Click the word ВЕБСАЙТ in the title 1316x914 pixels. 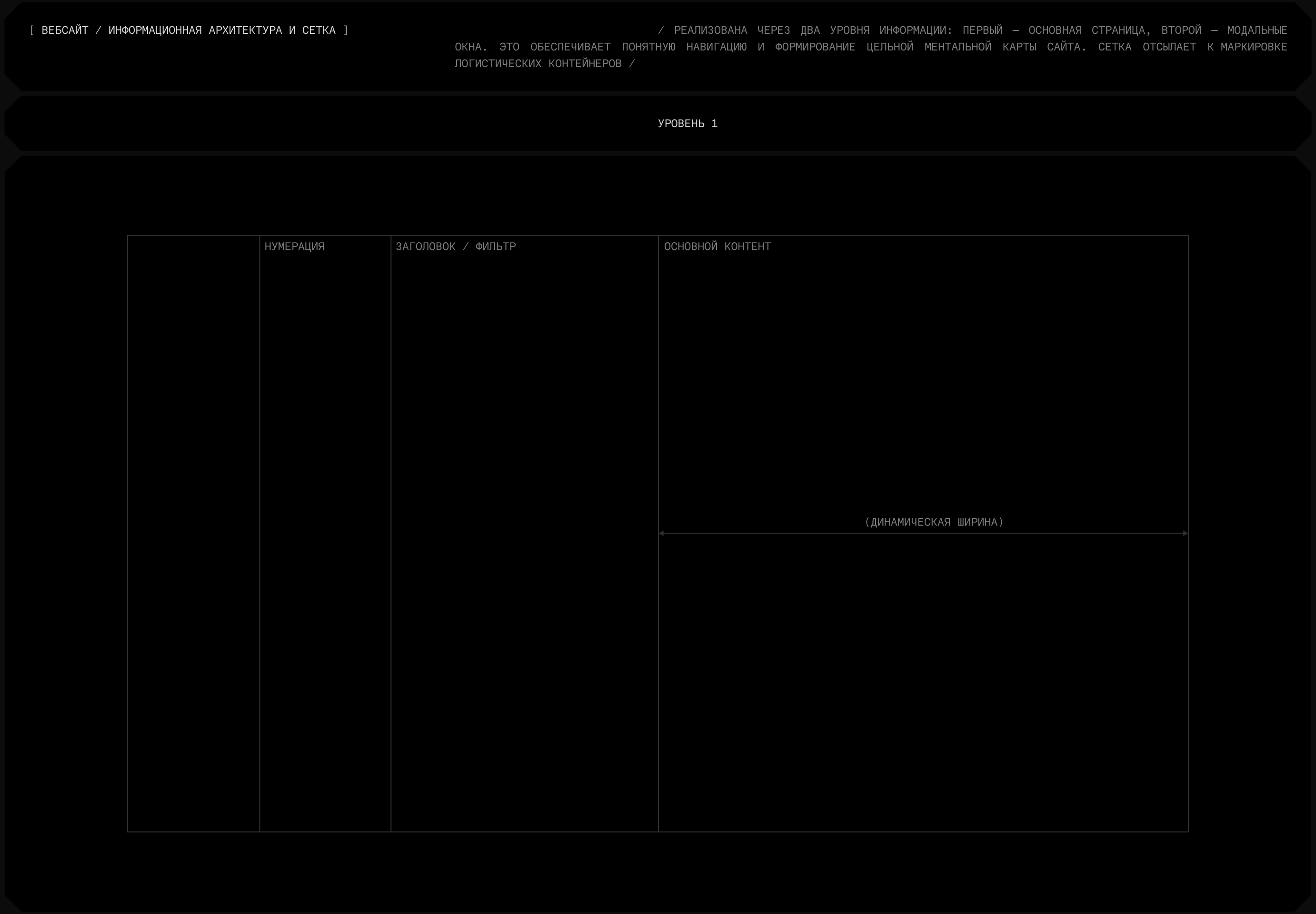(x=65, y=30)
